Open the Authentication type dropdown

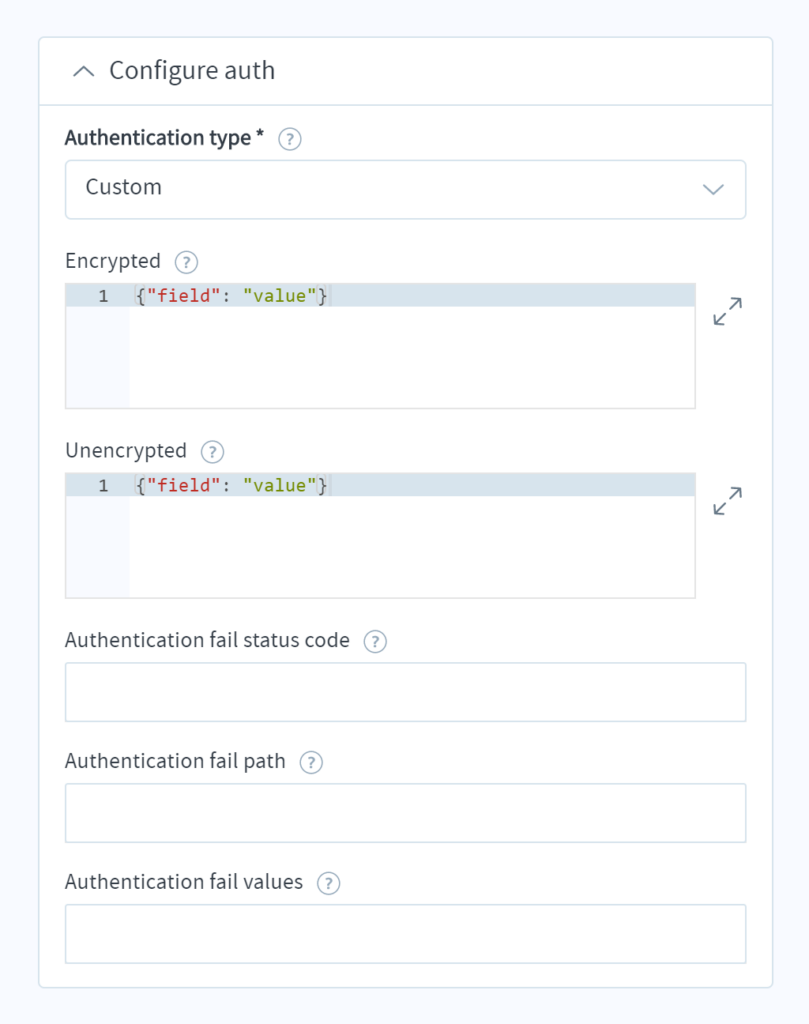(405, 189)
